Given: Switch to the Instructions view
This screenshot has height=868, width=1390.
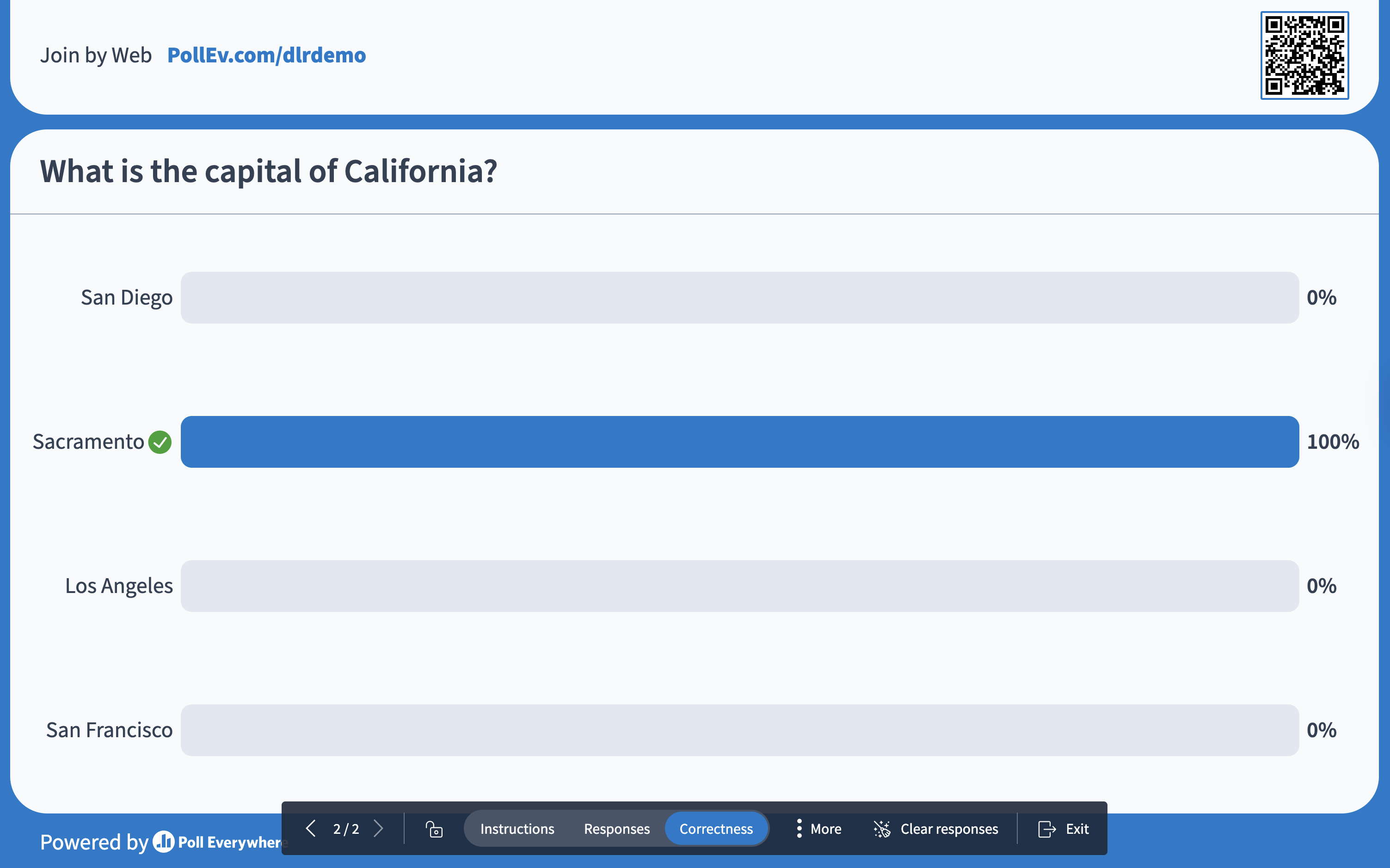Looking at the screenshot, I should 517,829.
